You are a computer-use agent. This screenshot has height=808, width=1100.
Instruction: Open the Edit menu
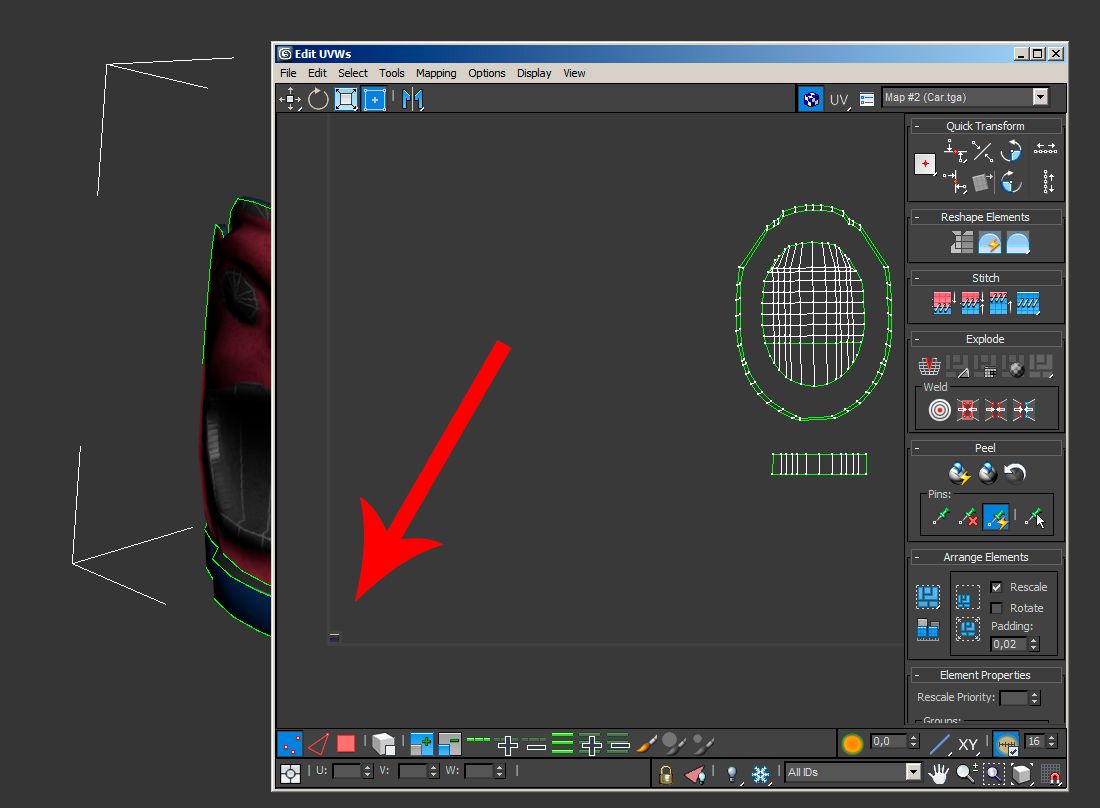click(x=317, y=73)
